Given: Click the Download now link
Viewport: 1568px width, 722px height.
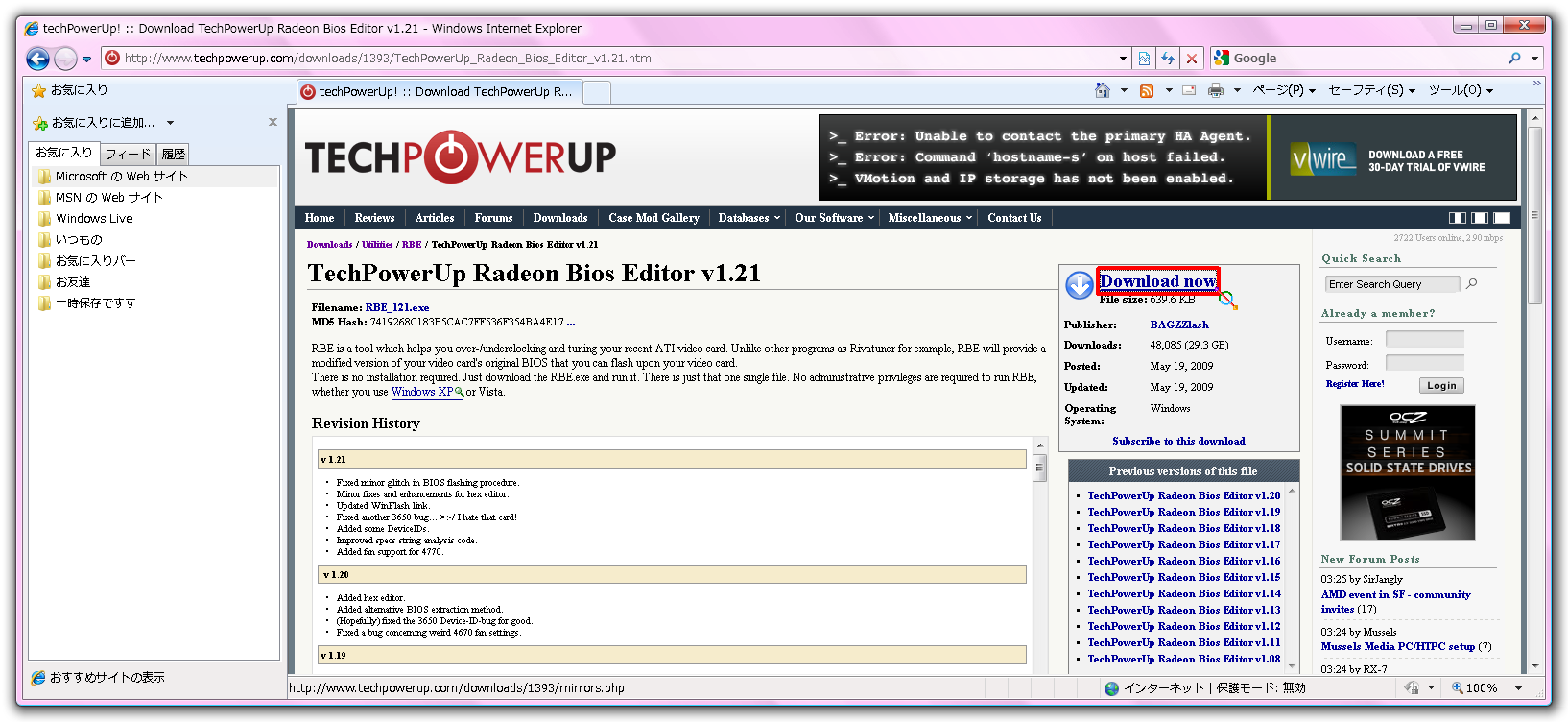Looking at the screenshot, I should pos(1158,281).
